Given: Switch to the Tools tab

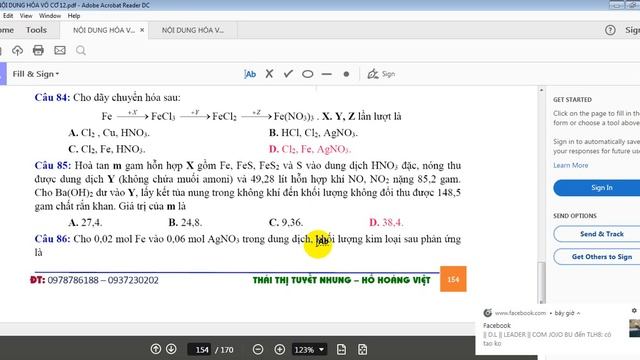Looking at the screenshot, I should (x=36, y=30).
